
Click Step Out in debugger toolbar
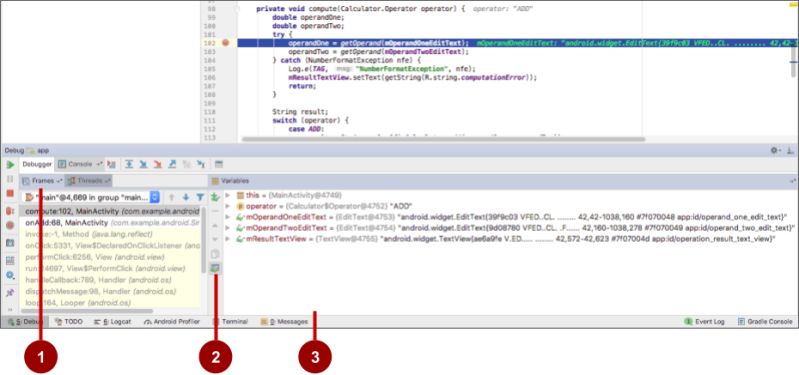pos(172,165)
